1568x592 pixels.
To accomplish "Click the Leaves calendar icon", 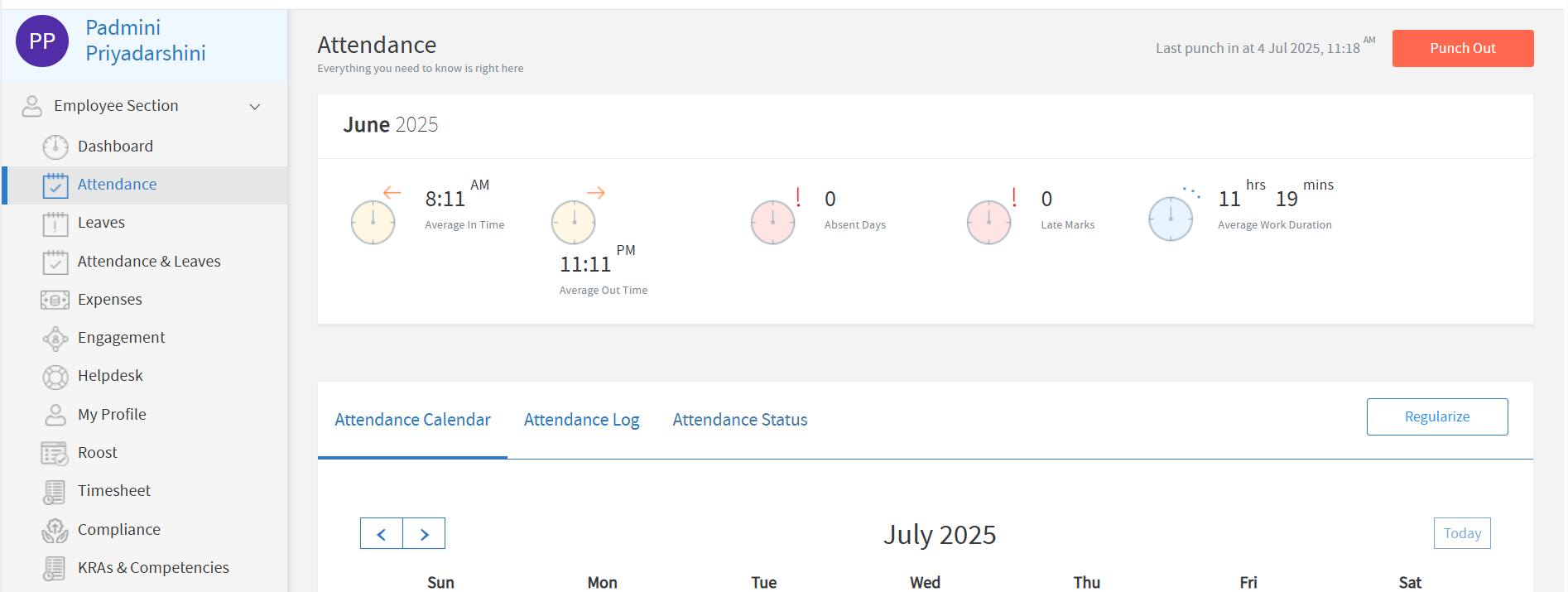I will coord(55,224).
